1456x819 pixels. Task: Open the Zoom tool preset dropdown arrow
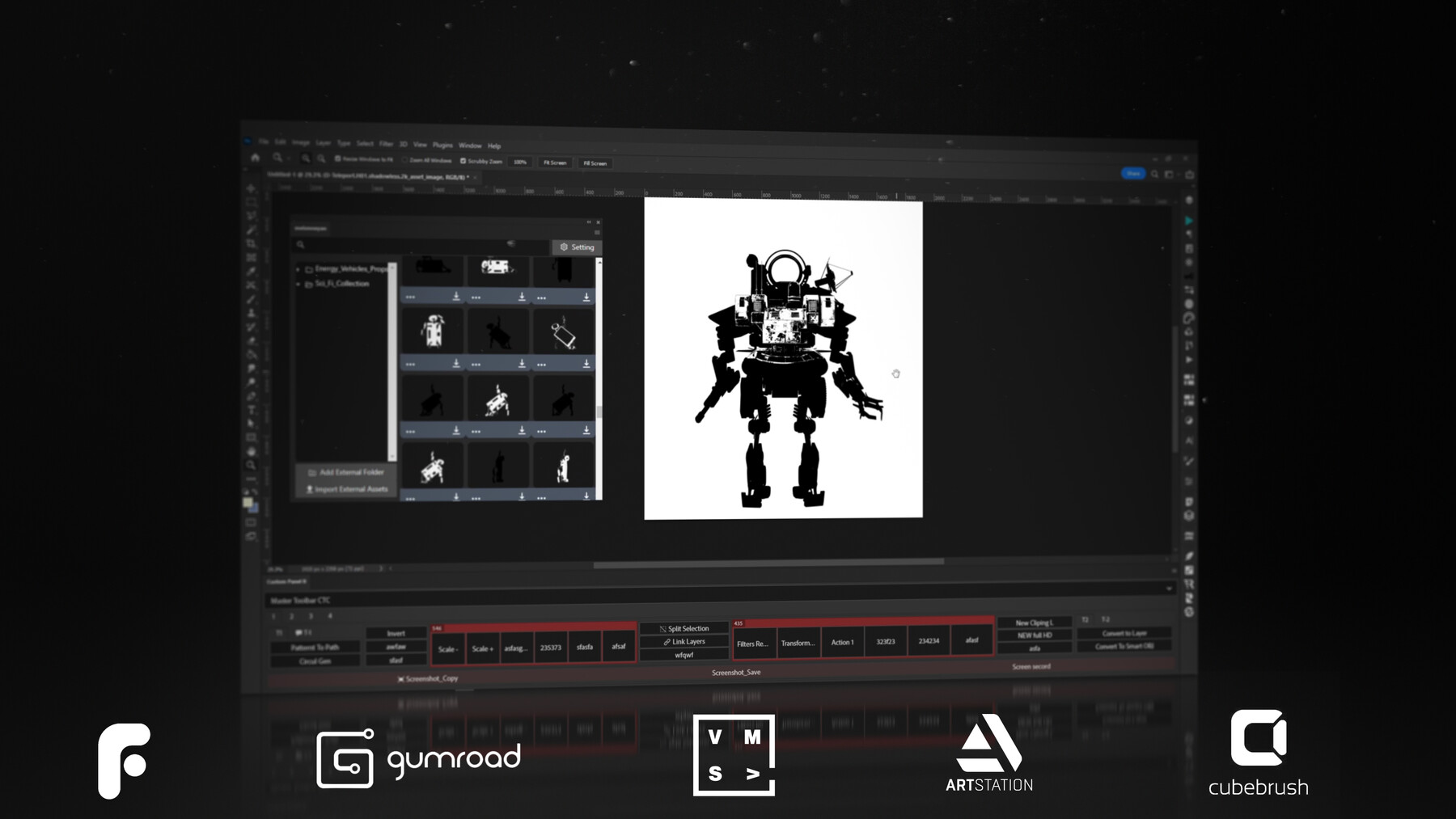[289, 158]
